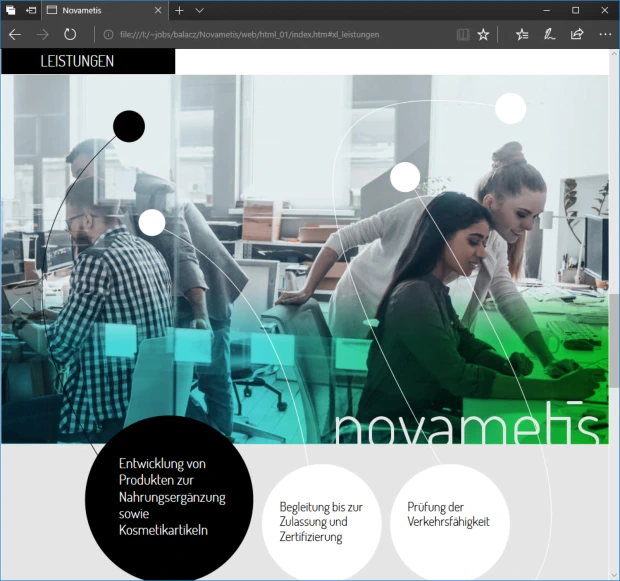Open the Favorites hub list icon
Screen dimensions: 620x581
click(x=522, y=34)
